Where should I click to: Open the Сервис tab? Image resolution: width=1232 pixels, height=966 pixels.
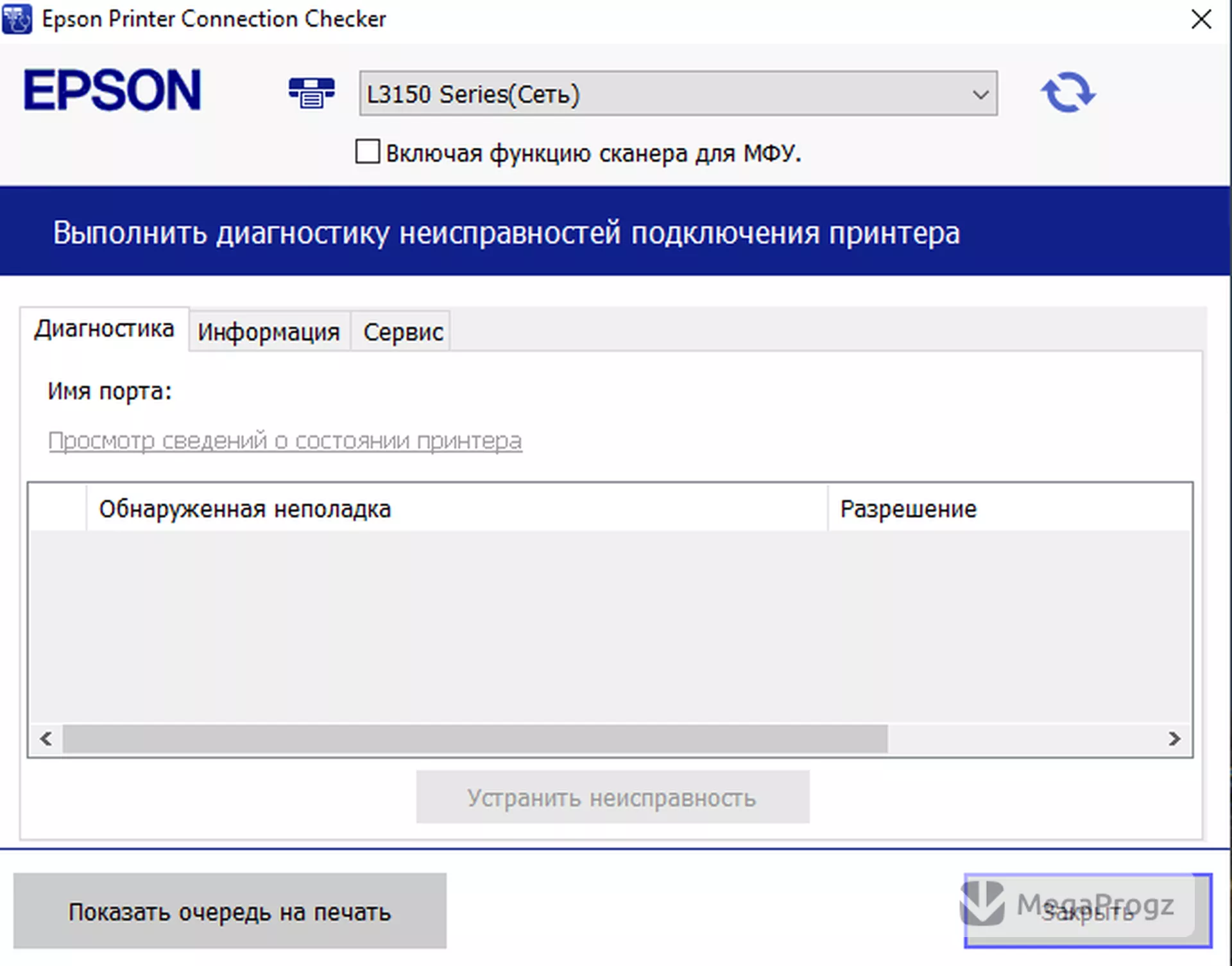[x=402, y=332]
